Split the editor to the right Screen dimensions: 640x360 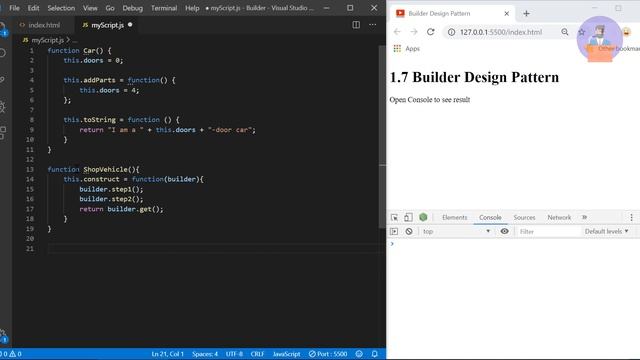pos(356,25)
